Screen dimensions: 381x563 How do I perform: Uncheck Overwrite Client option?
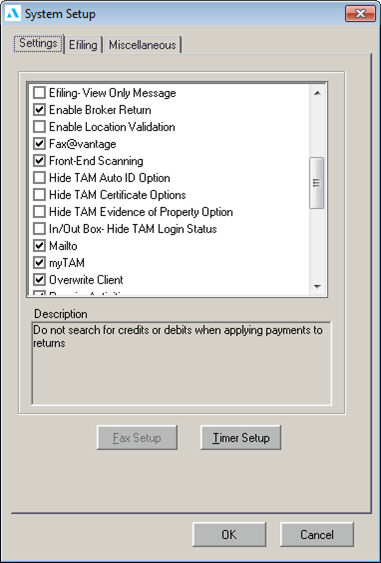point(39,280)
